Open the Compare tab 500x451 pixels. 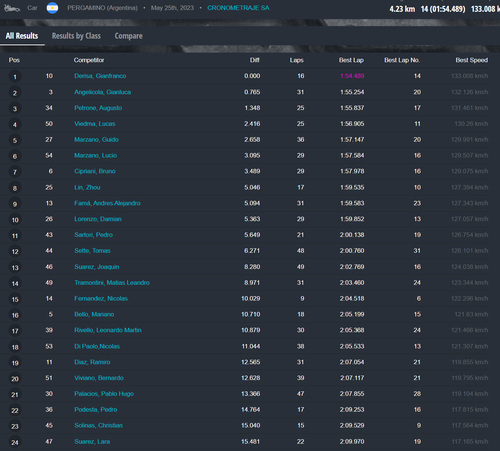pos(128,36)
